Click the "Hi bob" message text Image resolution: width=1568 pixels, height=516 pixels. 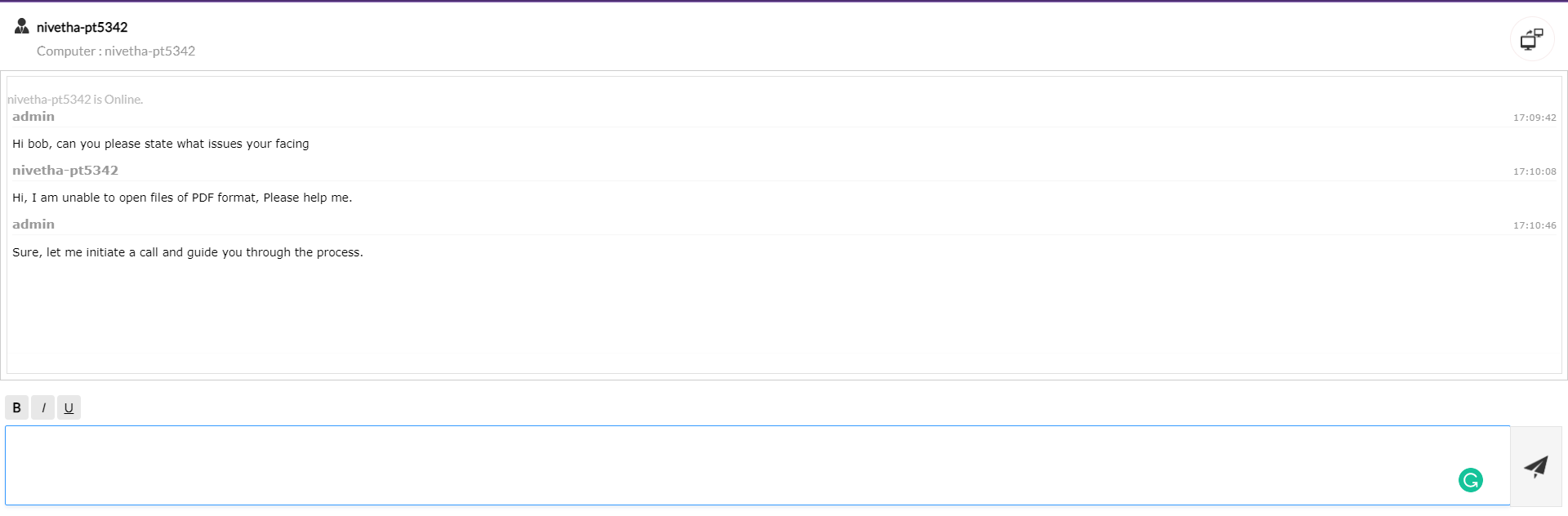coord(160,144)
